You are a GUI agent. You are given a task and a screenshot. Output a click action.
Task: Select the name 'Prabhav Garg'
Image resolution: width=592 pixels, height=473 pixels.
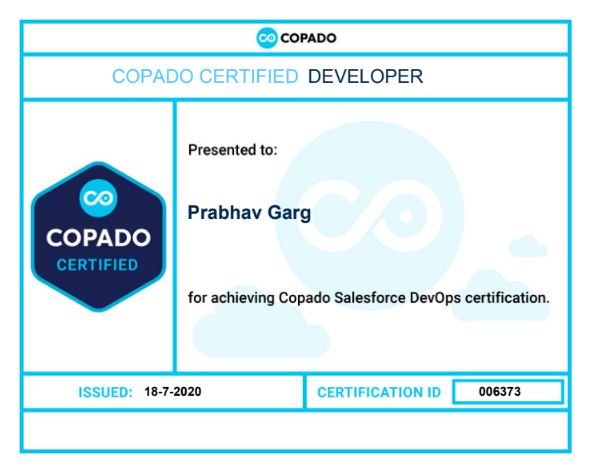coord(249,213)
